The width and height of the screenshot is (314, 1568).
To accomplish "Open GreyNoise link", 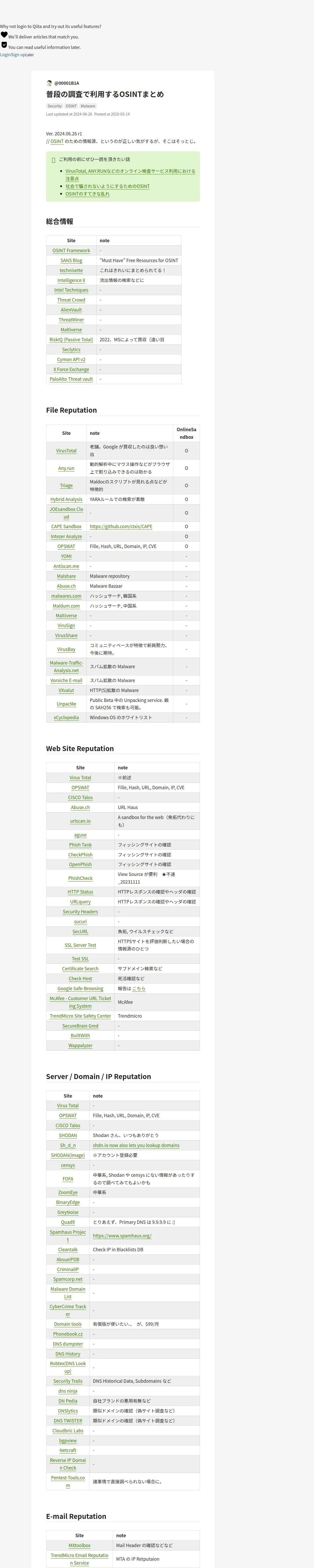I will [x=68, y=1213].
